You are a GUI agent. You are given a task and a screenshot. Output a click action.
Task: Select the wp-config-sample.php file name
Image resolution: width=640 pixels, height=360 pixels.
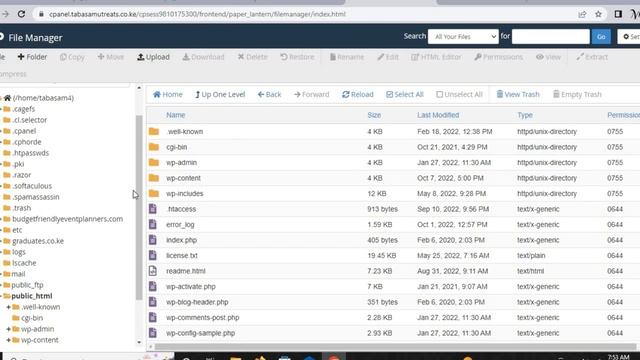[x=200, y=333]
